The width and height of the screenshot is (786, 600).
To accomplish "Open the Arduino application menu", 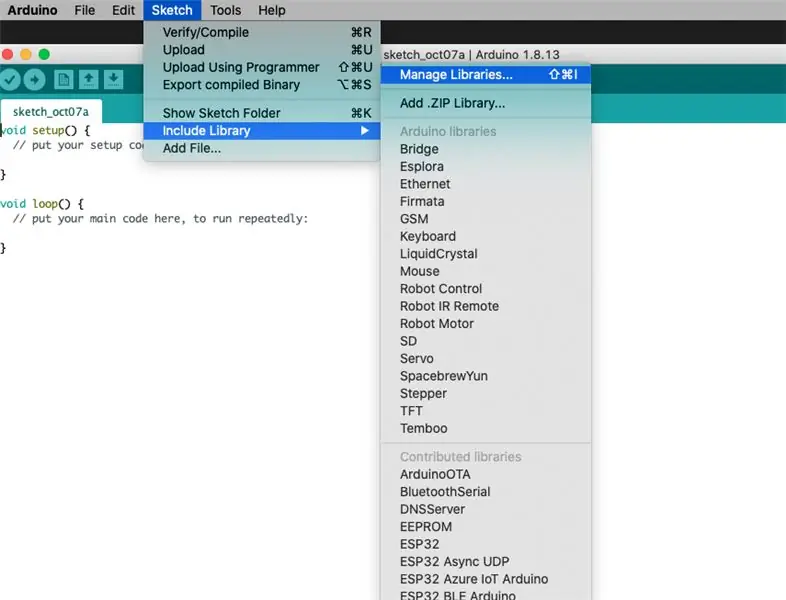I will 32,10.
